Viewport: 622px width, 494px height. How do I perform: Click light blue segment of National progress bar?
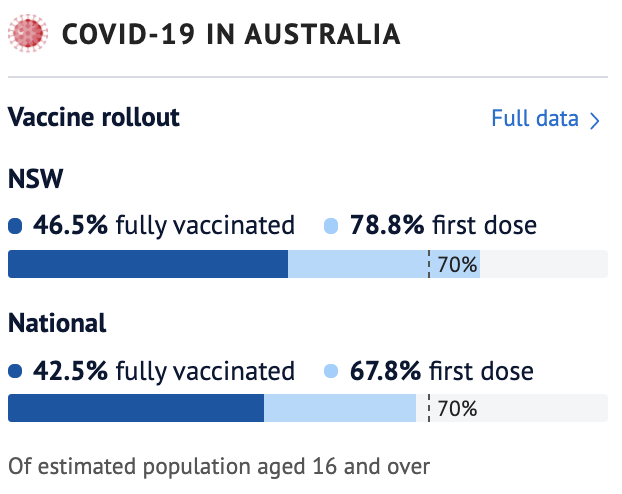pos(339,408)
